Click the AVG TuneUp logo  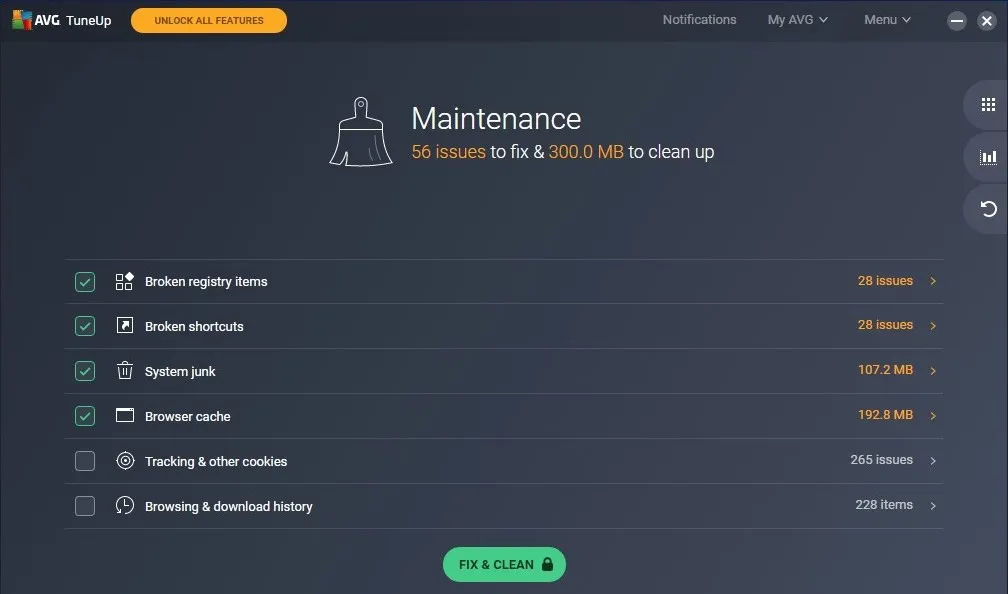[x=62, y=19]
